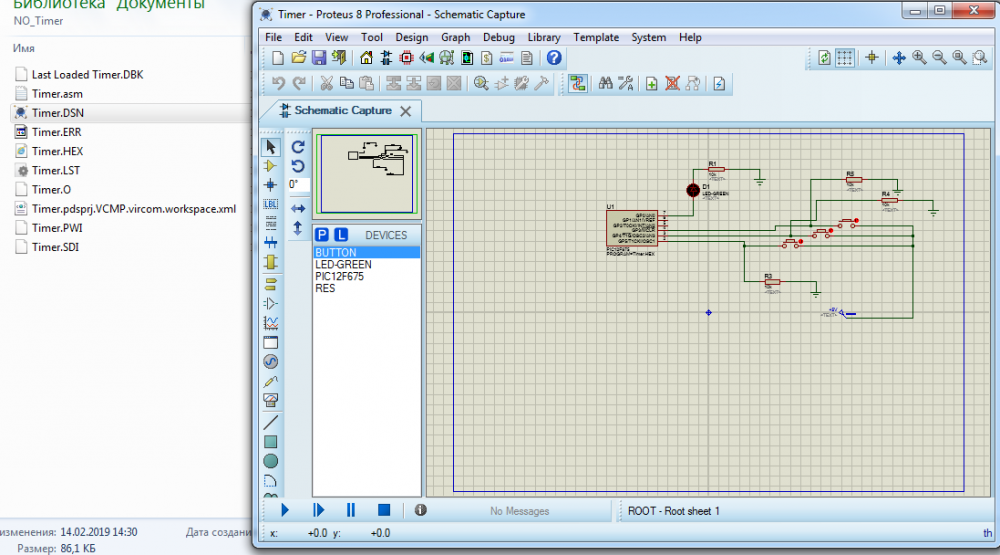Open the Proteus help question-mark icon
Viewport: 1000px width, 555px height.
(x=554, y=58)
